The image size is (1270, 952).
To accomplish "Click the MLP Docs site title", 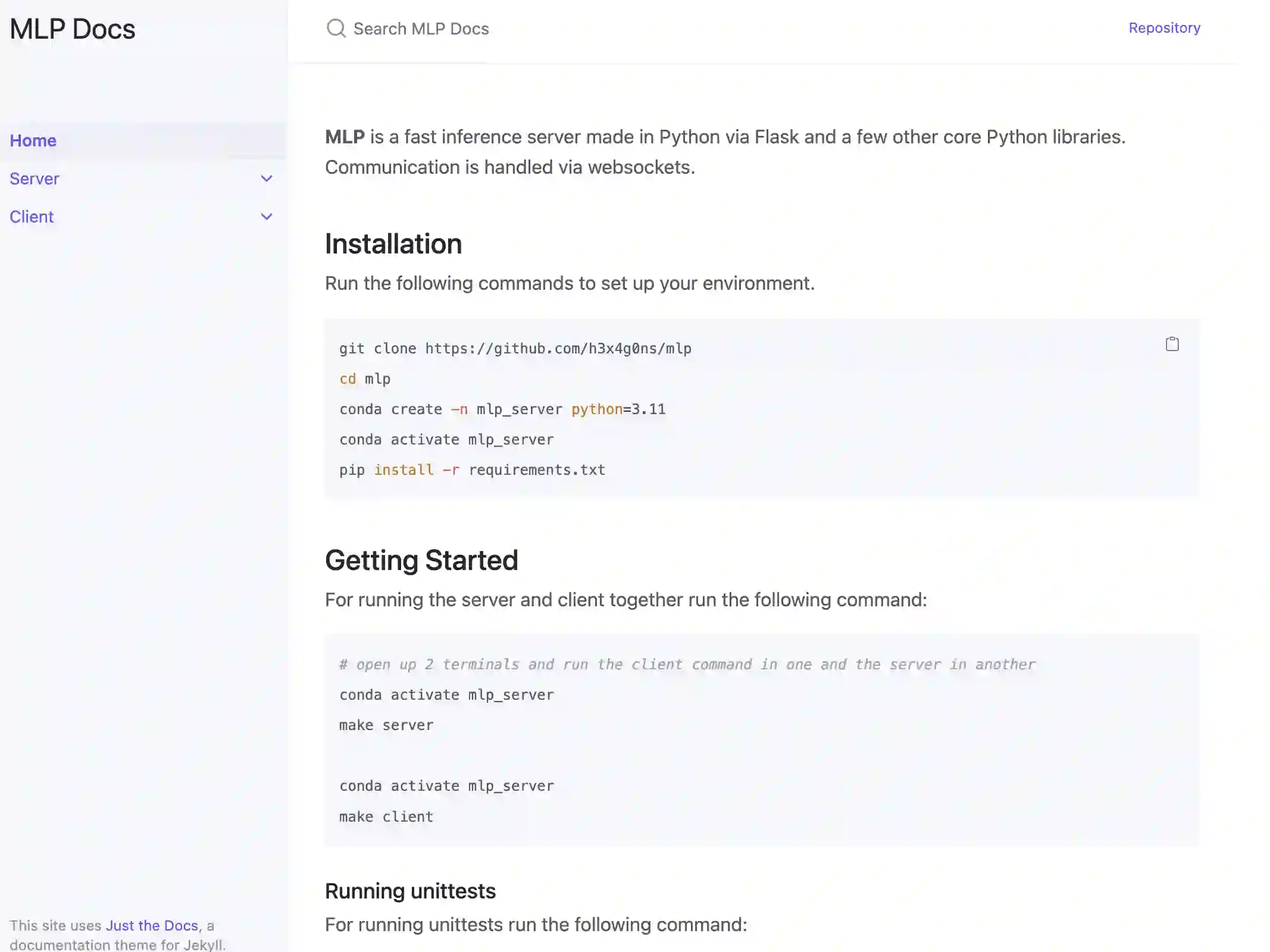I will click(x=73, y=29).
